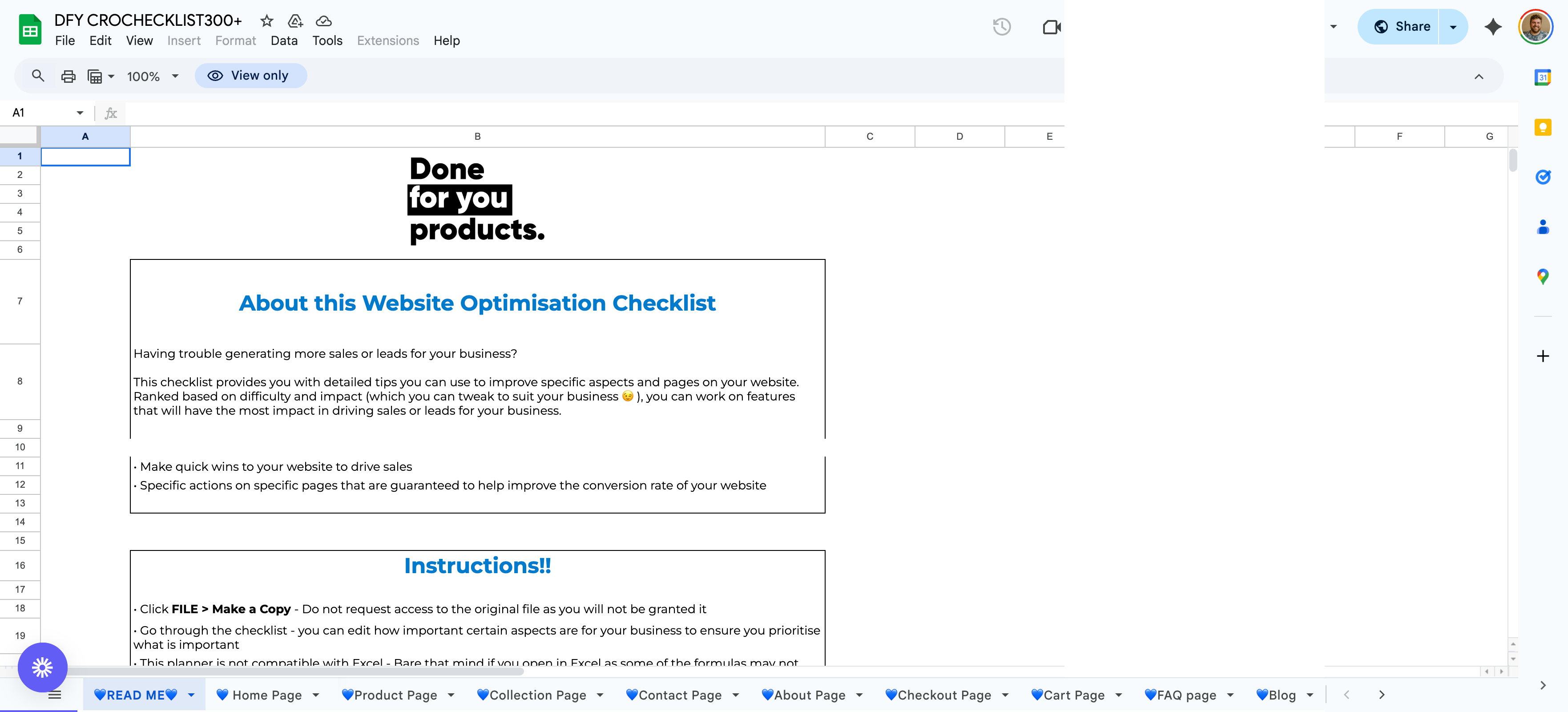Click the Gemini sparkle icon
This screenshot has height=712, width=1568.
click(x=1492, y=27)
